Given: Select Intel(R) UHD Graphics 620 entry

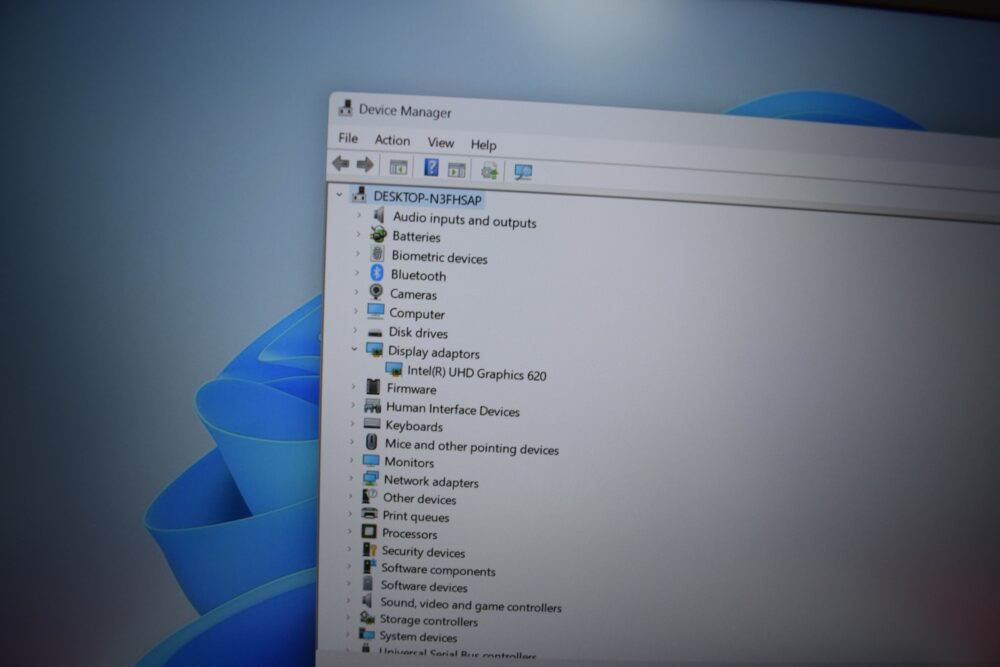Looking at the screenshot, I should click(476, 372).
